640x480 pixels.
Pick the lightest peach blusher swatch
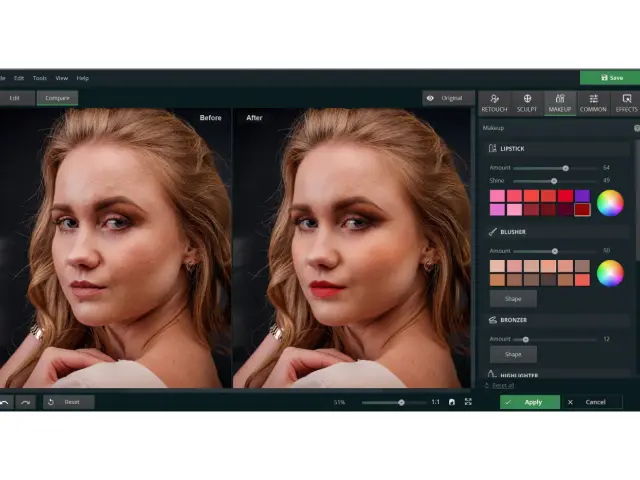498,266
